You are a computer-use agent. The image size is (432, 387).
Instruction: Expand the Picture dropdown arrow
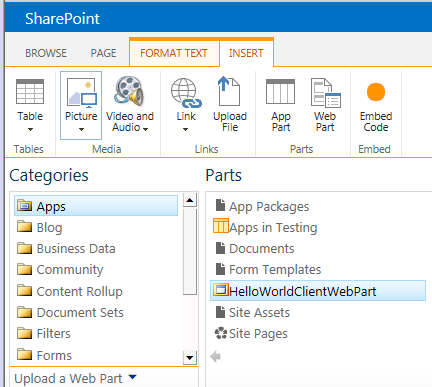(x=81, y=129)
